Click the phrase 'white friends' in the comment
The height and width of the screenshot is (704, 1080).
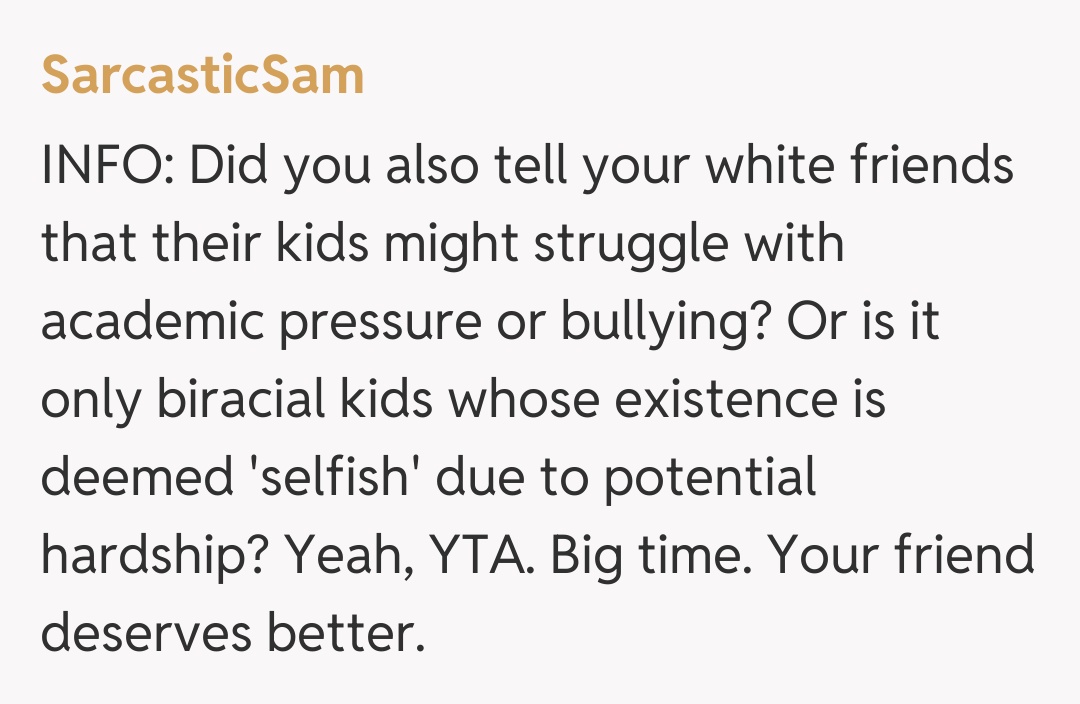pyautogui.click(x=860, y=167)
